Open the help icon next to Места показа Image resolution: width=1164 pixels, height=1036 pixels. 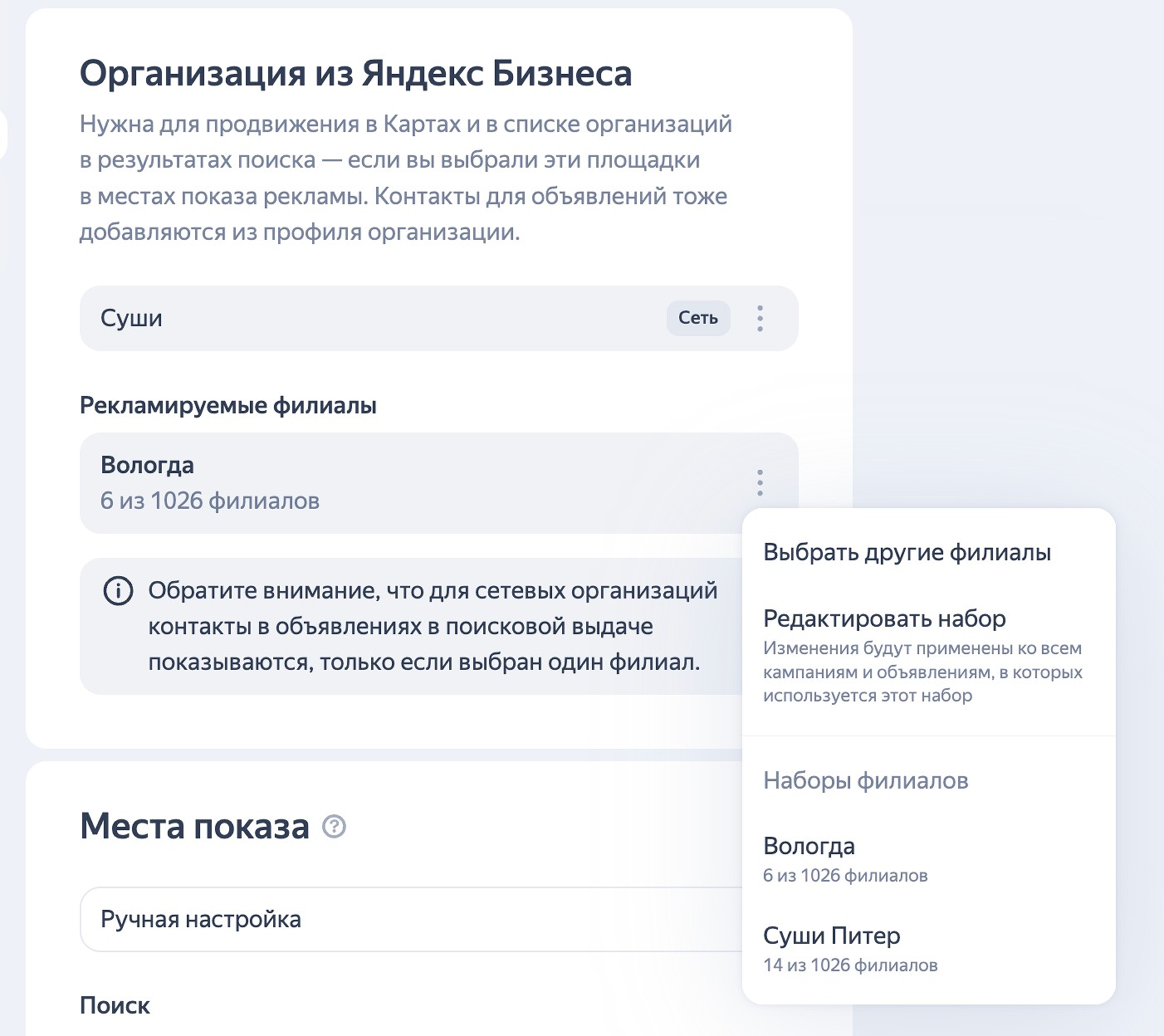point(334,826)
